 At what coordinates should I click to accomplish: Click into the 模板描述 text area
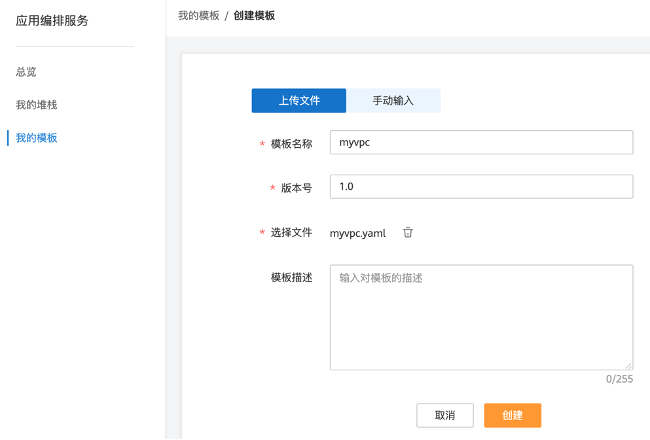pos(481,317)
